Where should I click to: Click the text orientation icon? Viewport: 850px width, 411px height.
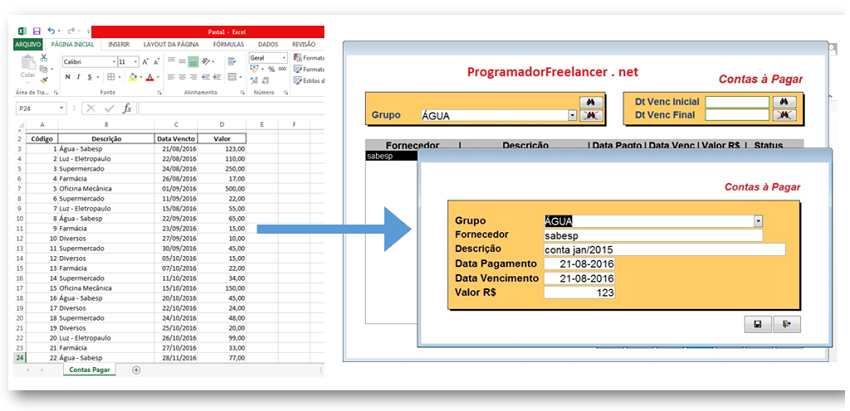[x=205, y=61]
